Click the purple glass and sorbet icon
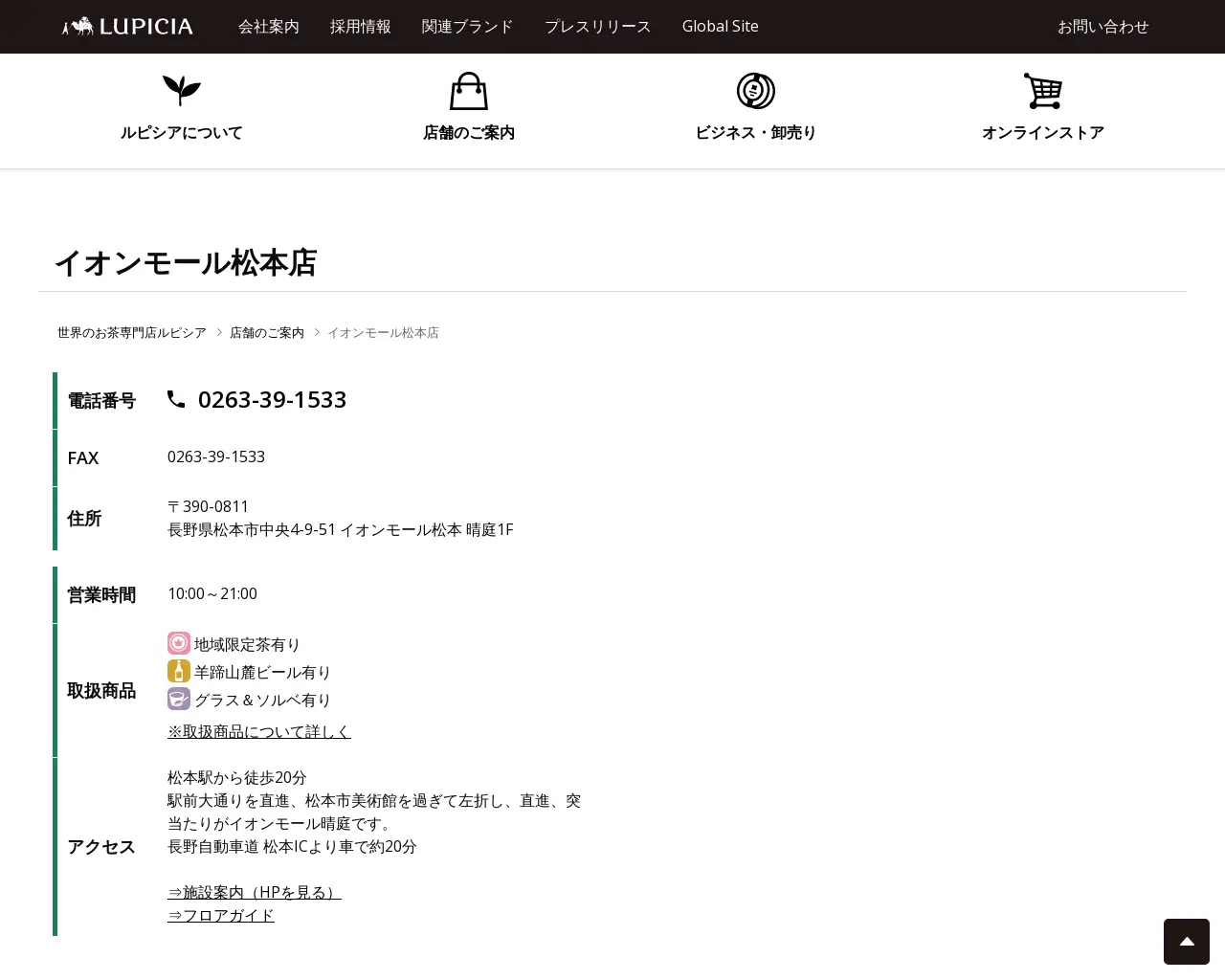The image size is (1225, 980). click(179, 700)
